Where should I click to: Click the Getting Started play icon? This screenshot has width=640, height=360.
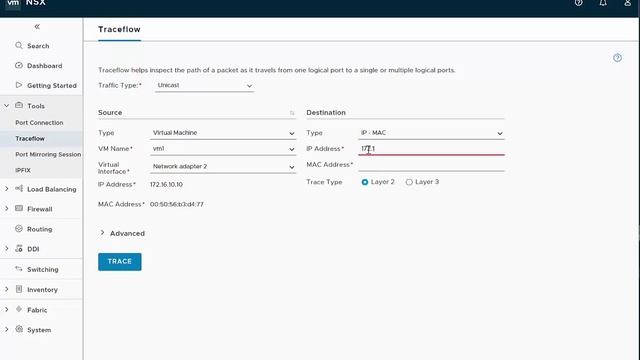tap(19, 85)
